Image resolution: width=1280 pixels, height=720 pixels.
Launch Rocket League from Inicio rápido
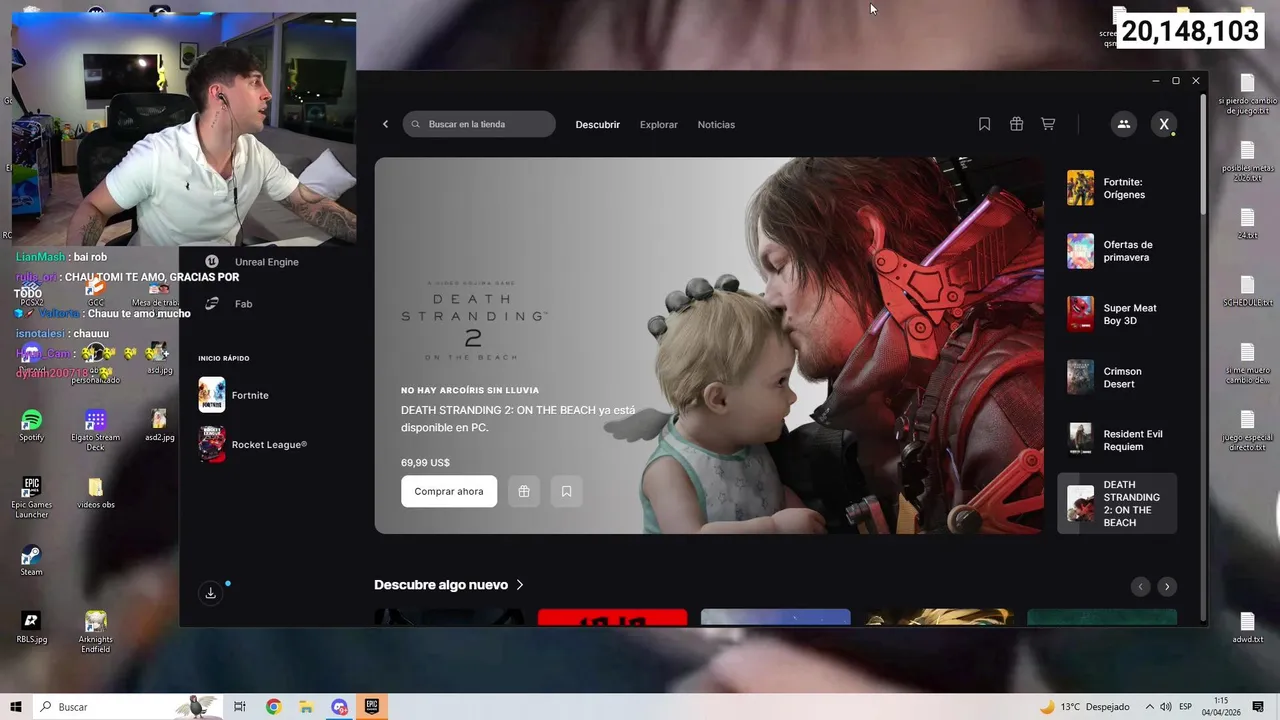pos(253,444)
